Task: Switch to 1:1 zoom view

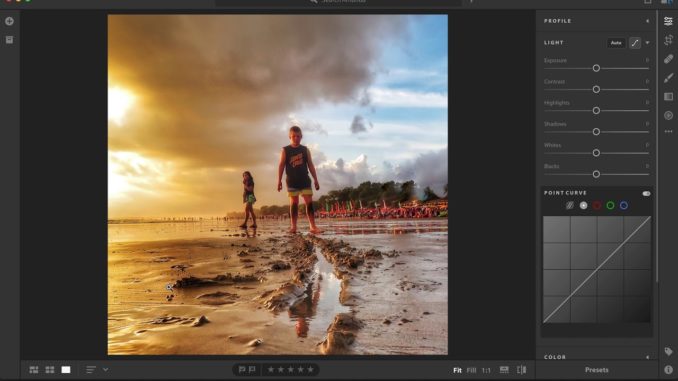Action: click(x=486, y=370)
